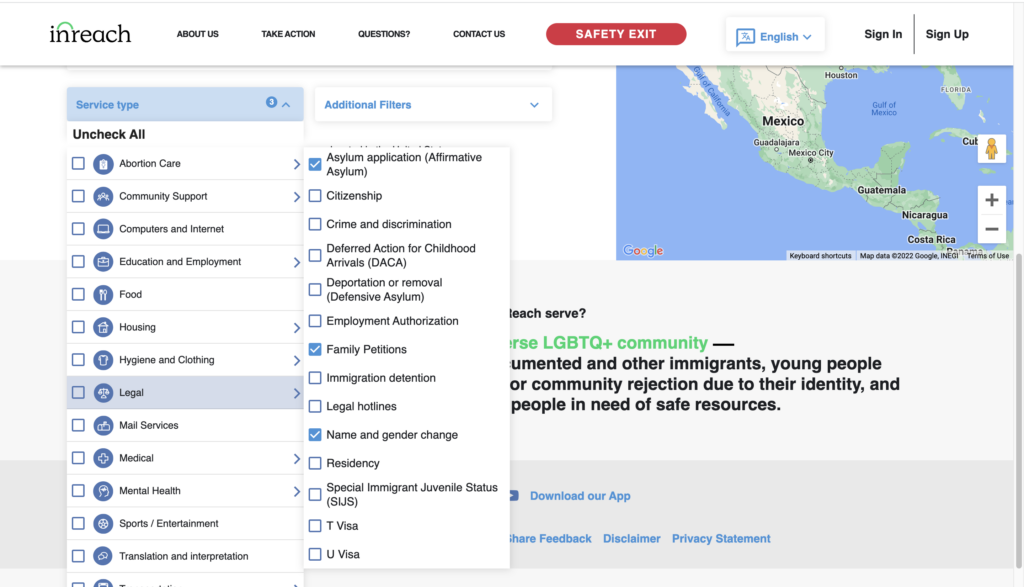Click the page vertical scrollbar

tap(1019, 411)
